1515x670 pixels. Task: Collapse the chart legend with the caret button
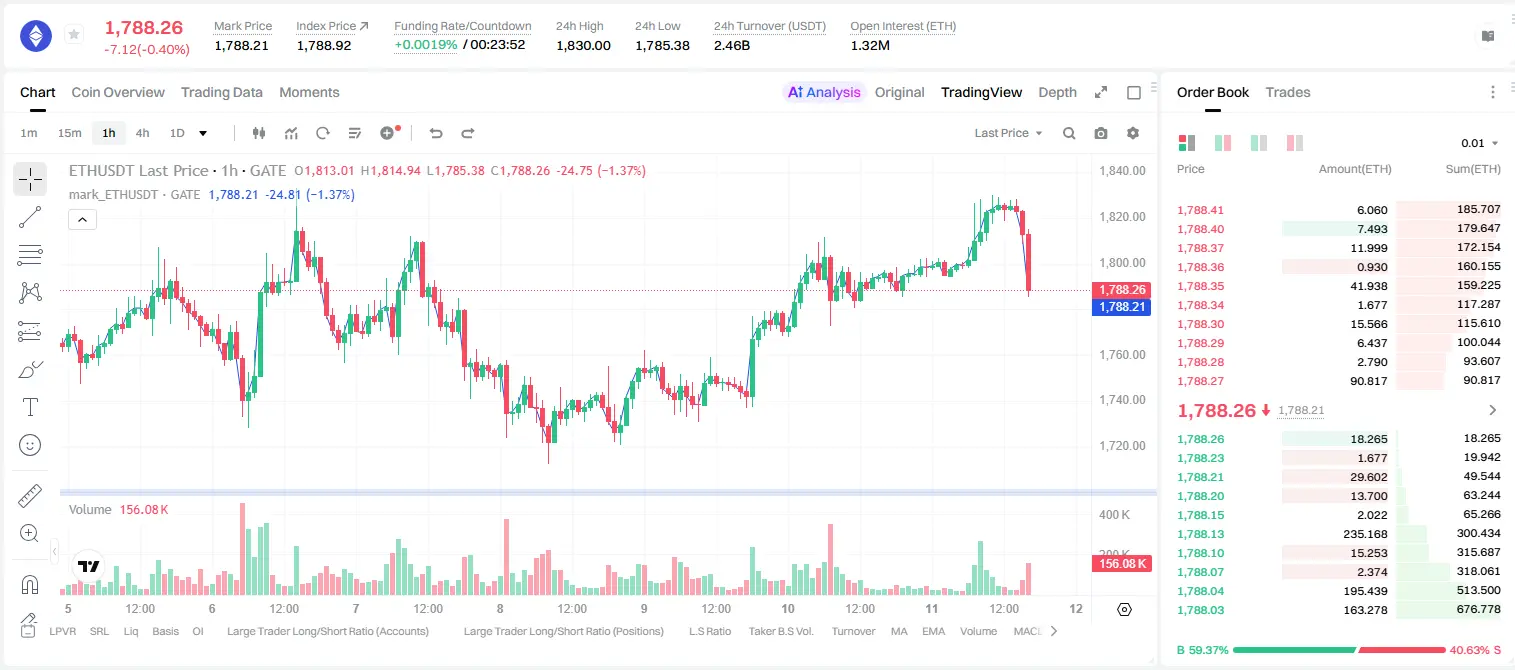(83, 219)
